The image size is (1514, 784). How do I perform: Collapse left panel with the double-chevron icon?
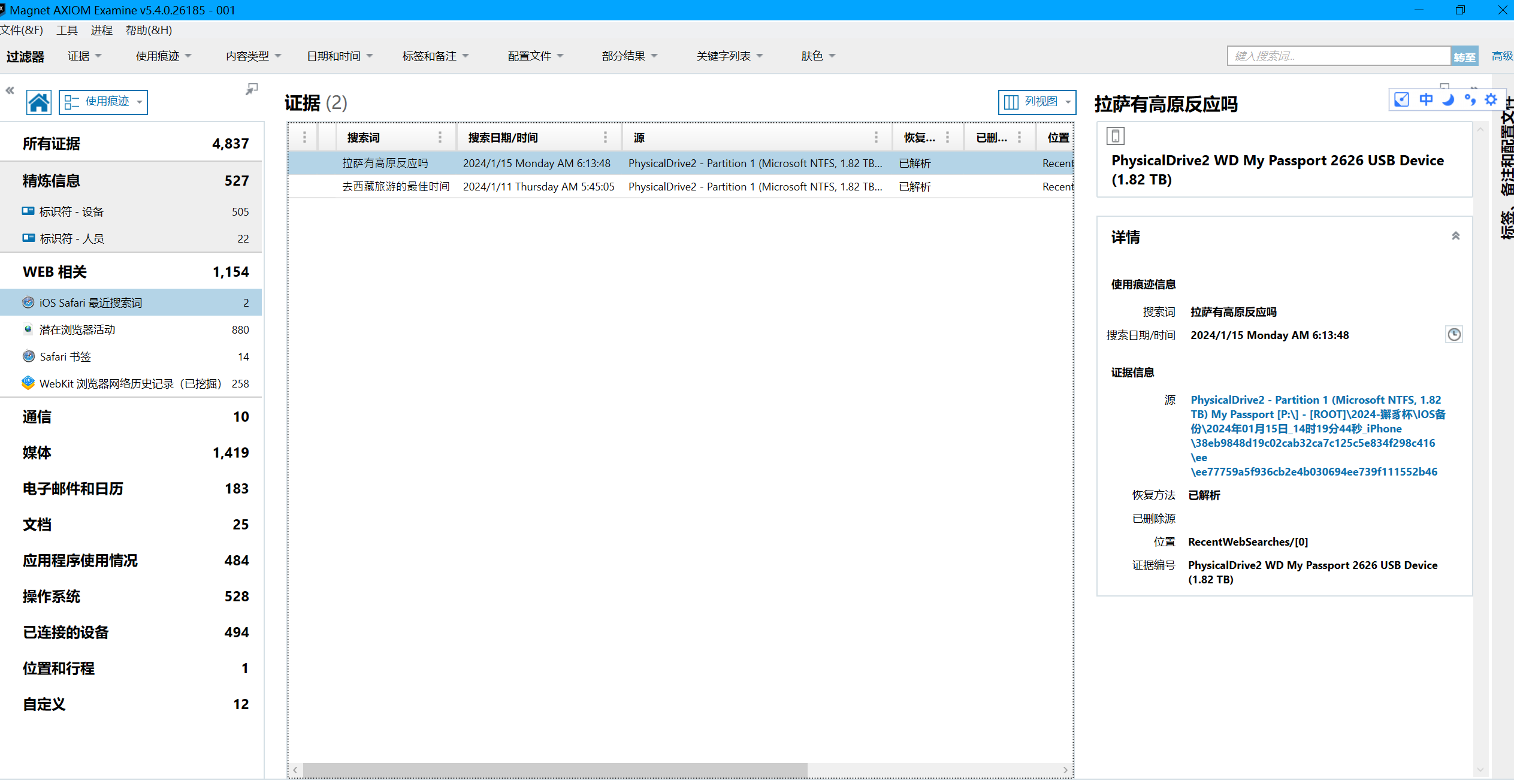10,90
